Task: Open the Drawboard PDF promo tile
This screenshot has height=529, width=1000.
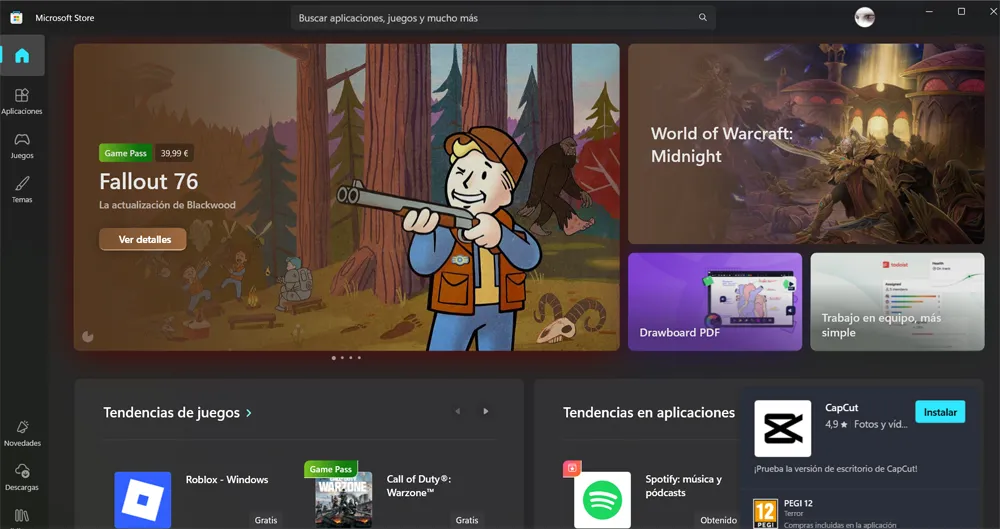Action: tap(715, 302)
